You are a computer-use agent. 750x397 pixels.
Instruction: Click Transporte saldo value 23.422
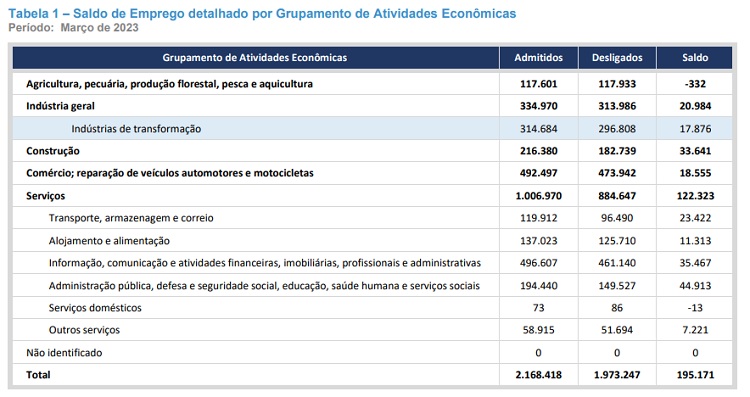[x=695, y=218]
